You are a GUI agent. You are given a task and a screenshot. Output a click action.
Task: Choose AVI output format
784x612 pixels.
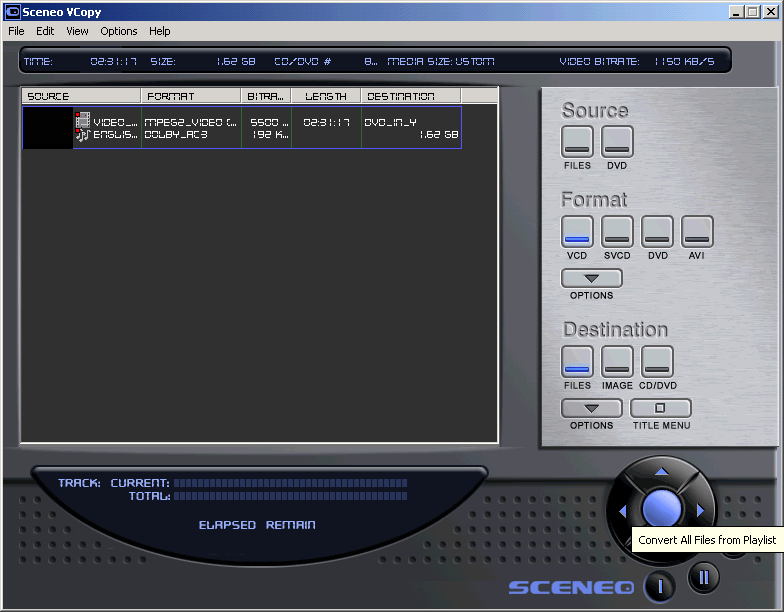point(697,232)
